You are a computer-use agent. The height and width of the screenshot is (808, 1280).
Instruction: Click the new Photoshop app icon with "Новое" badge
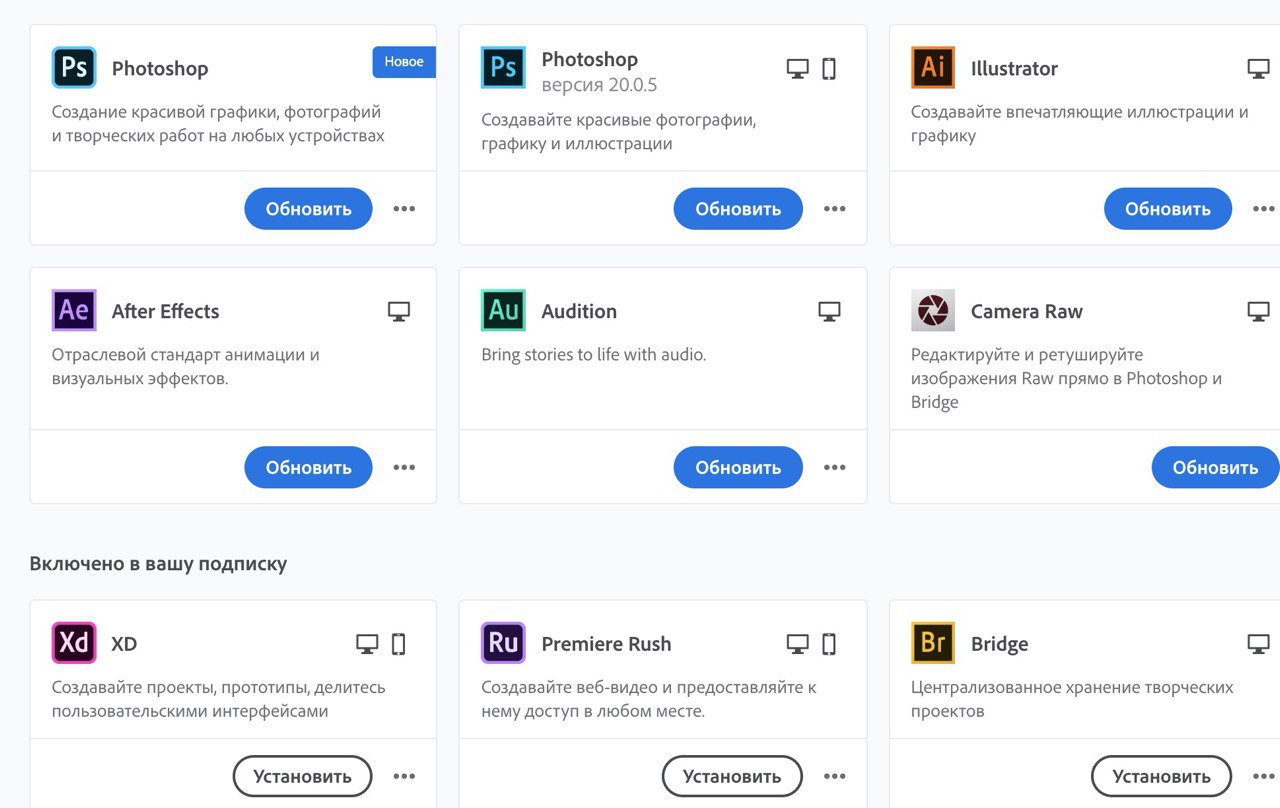pos(74,68)
